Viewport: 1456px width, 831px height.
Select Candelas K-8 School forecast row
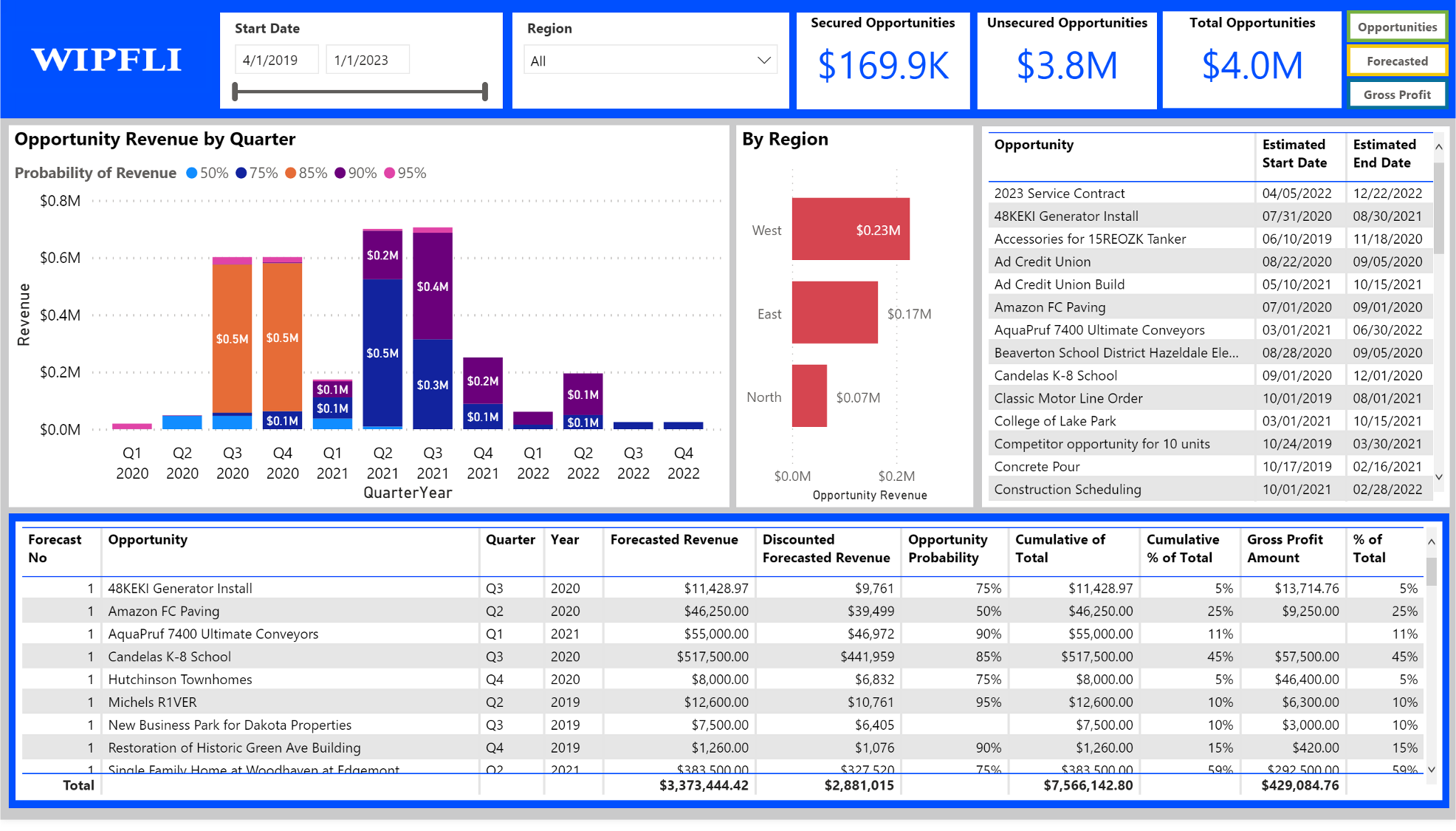[x=170, y=657]
